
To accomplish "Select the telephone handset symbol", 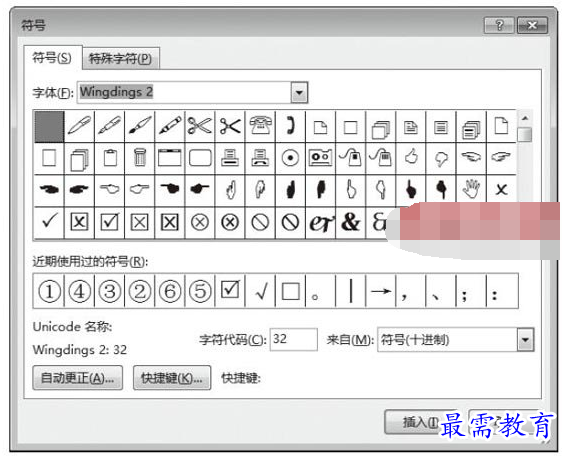I will (290, 126).
